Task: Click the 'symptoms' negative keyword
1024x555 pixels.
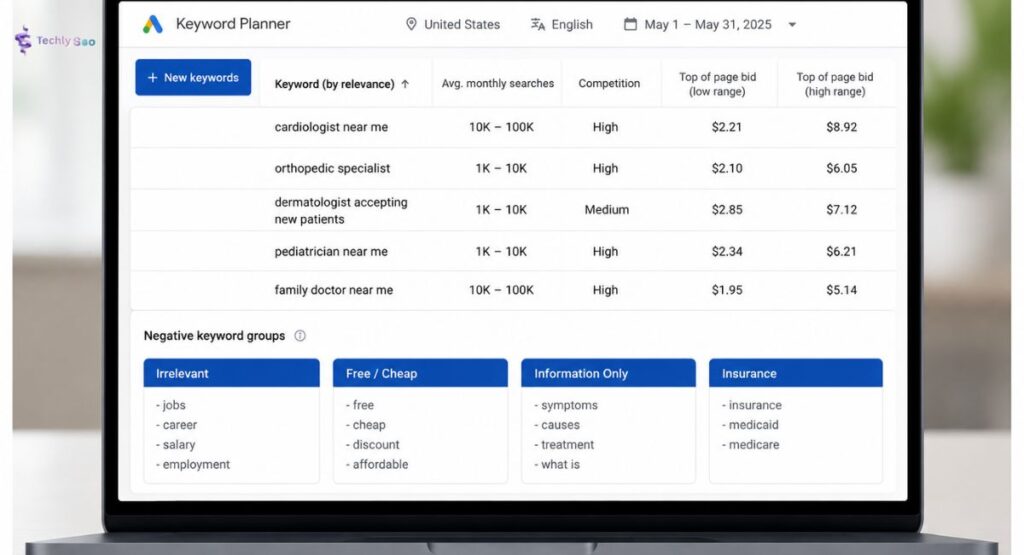Action: (x=569, y=405)
